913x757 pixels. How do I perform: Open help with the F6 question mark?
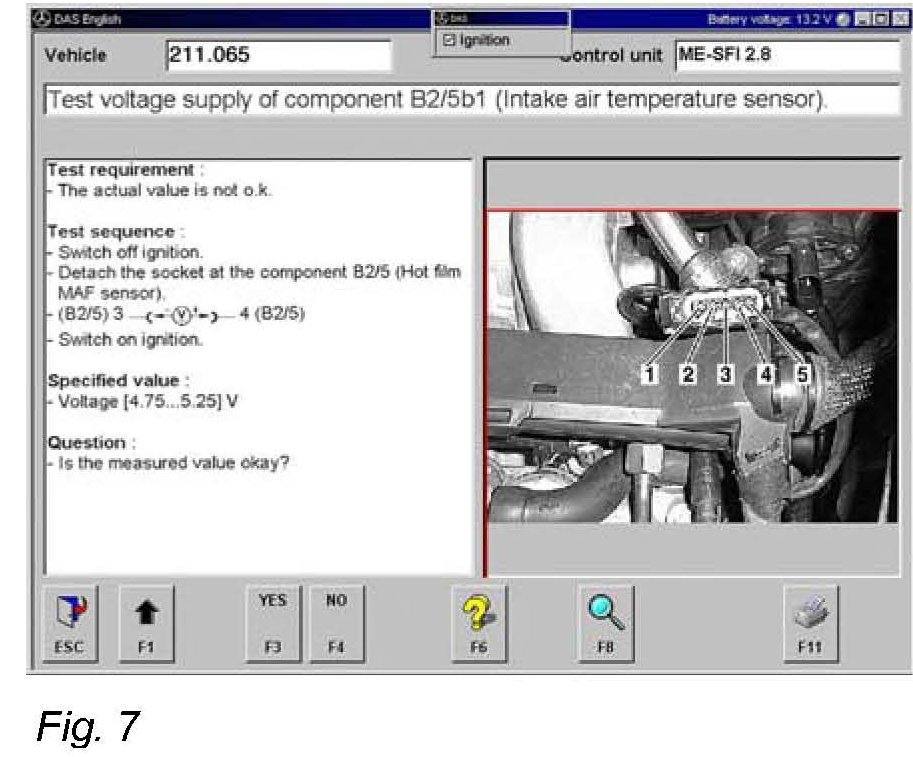[x=478, y=622]
